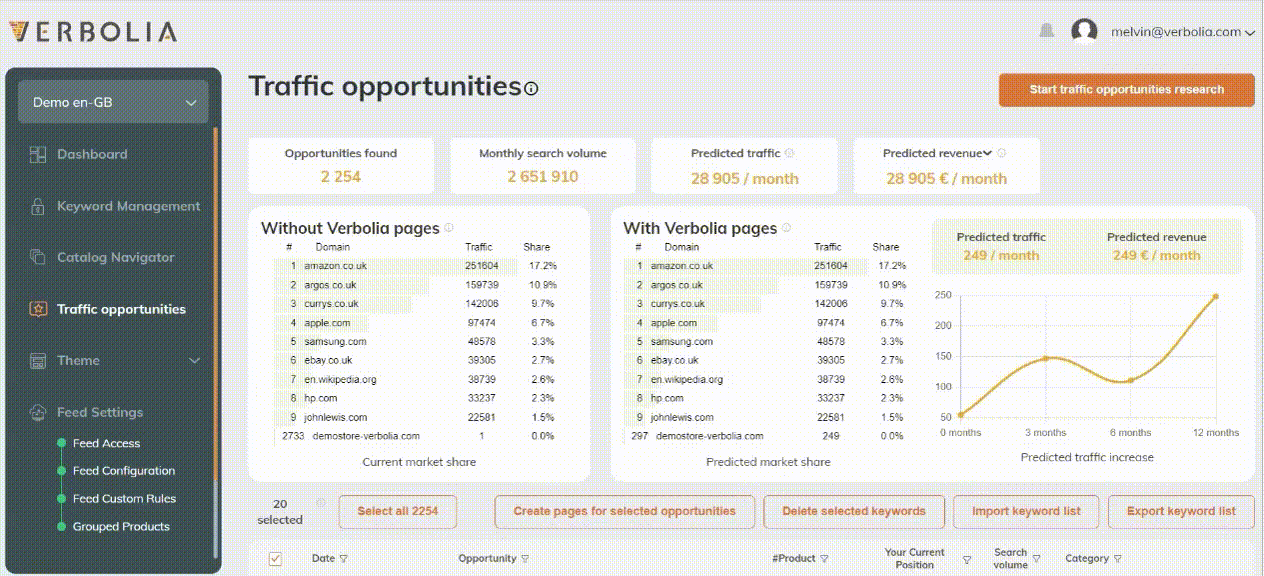The width and height of the screenshot is (1264, 576).
Task: Click Create pages for selected opportunities
Action: click(624, 511)
